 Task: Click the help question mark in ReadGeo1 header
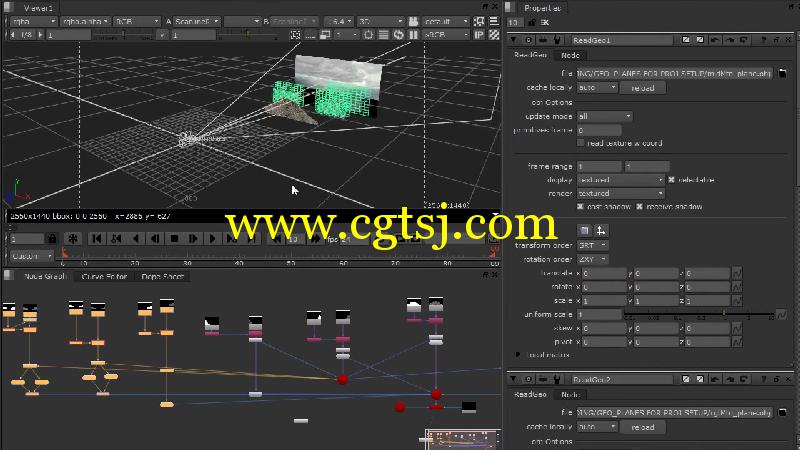tap(763, 40)
